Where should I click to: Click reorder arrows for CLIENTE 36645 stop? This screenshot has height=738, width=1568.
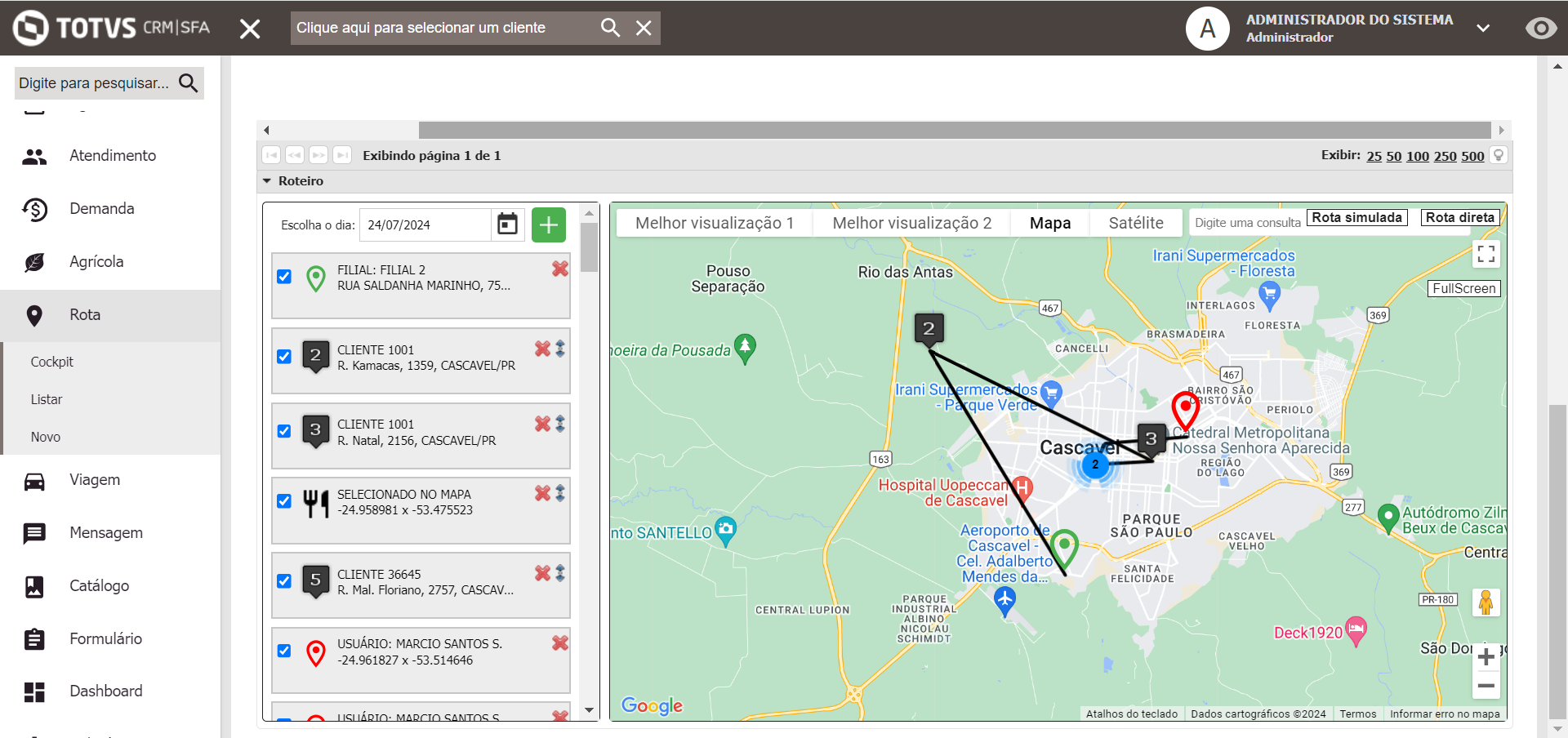click(560, 573)
